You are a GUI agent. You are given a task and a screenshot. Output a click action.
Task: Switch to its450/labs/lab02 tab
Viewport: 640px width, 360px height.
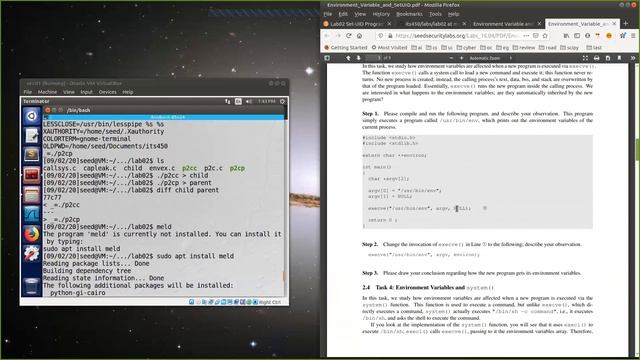coord(432,24)
